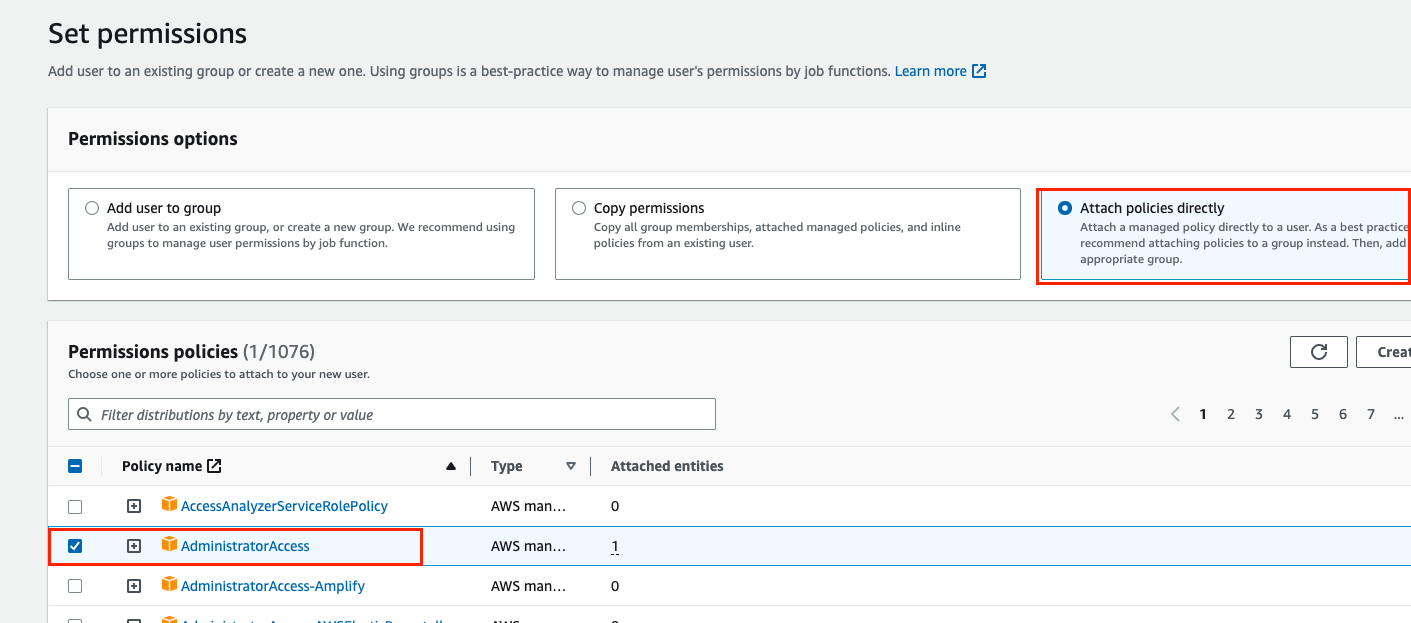Expand the AccessAnalyzerServiceRolePolicy details

[x=134, y=506]
